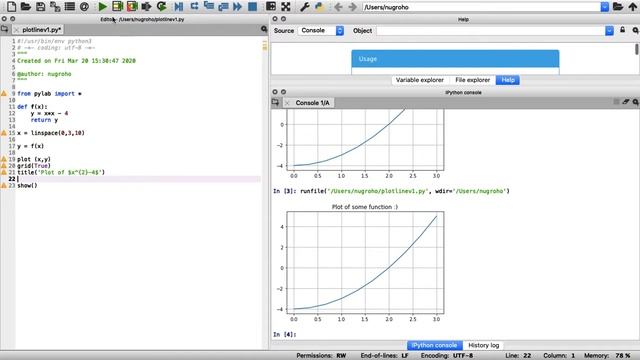Click the warning icon on line 9

click(x=4, y=93)
